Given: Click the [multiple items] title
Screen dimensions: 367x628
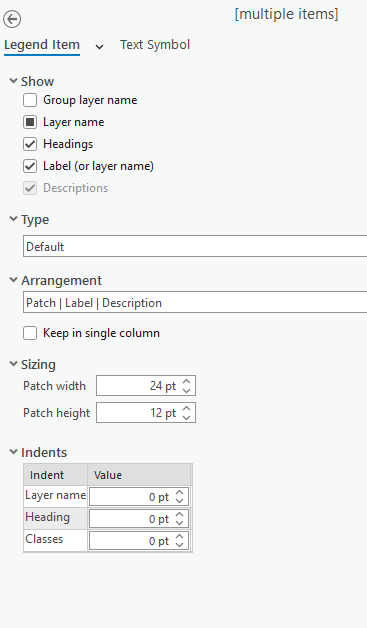Looking at the screenshot, I should coord(286,14).
